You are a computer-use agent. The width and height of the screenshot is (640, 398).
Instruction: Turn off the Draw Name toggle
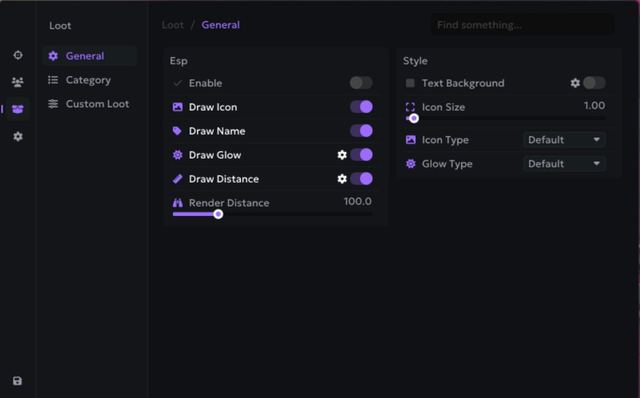click(x=361, y=131)
